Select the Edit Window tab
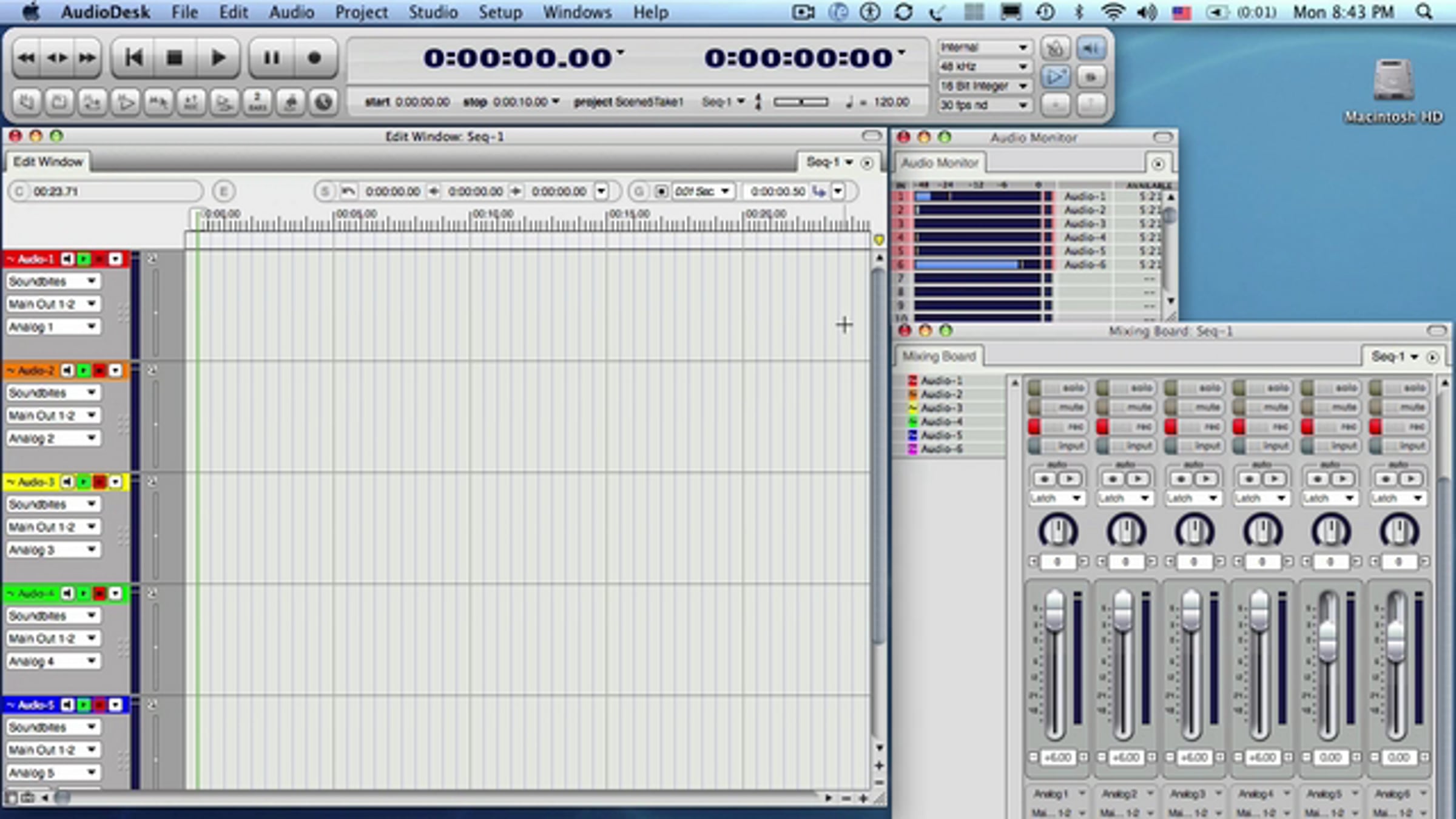This screenshot has width=1456, height=819. tap(48, 162)
